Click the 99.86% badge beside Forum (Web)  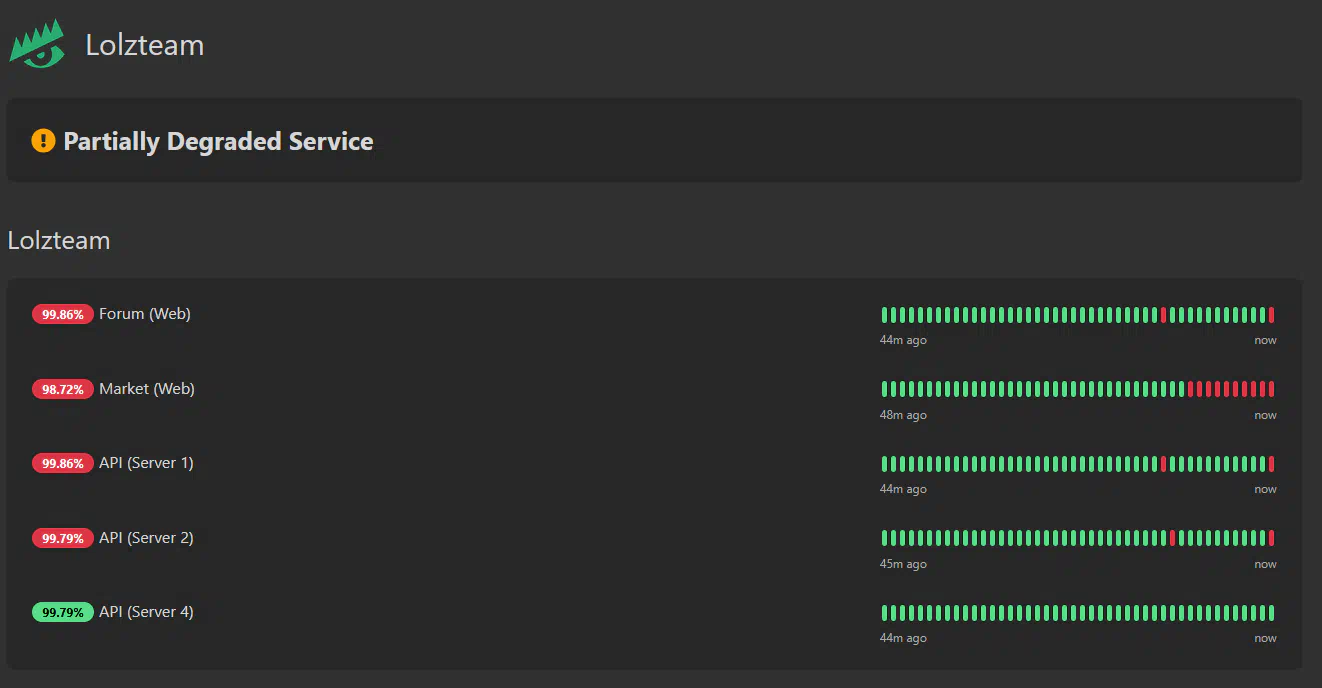[63, 314]
